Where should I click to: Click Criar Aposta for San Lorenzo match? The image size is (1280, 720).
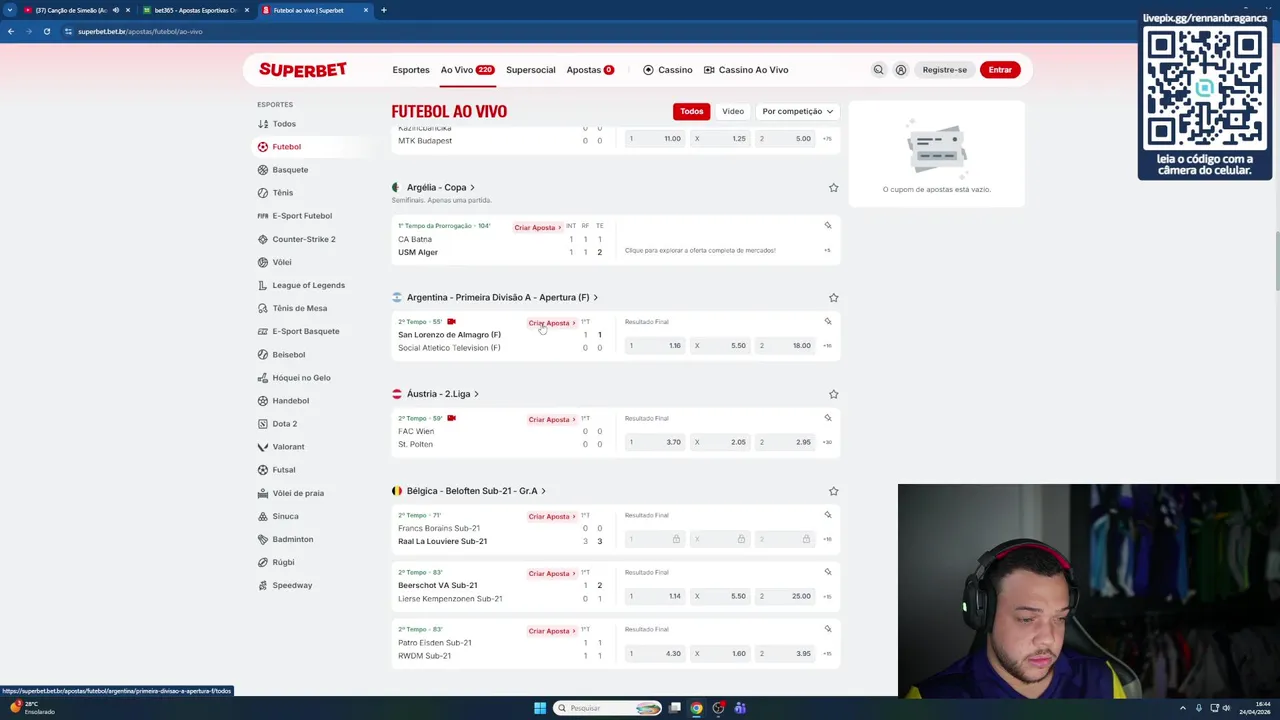tap(552, 323)
